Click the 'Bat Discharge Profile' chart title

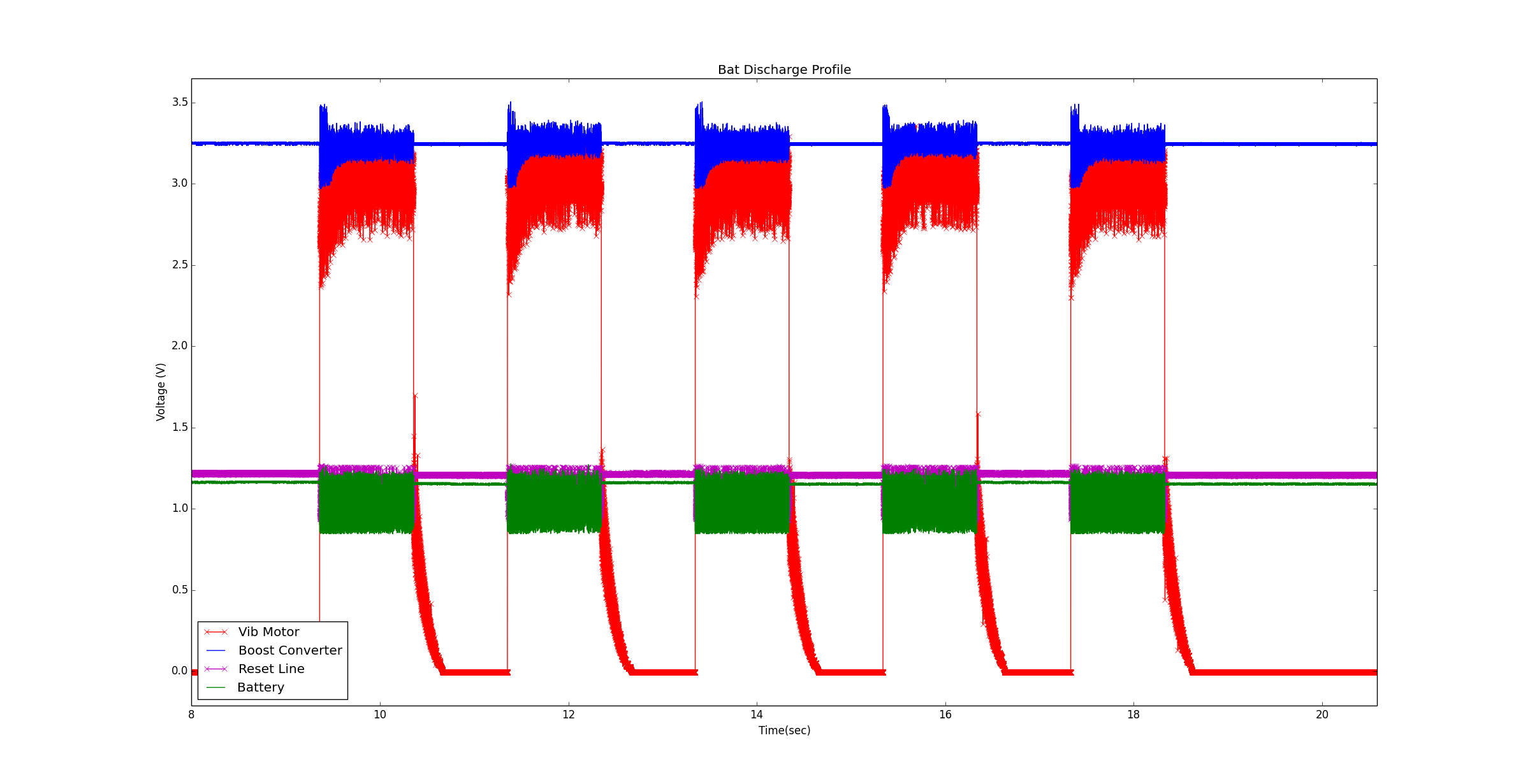[x=784, y=70]
